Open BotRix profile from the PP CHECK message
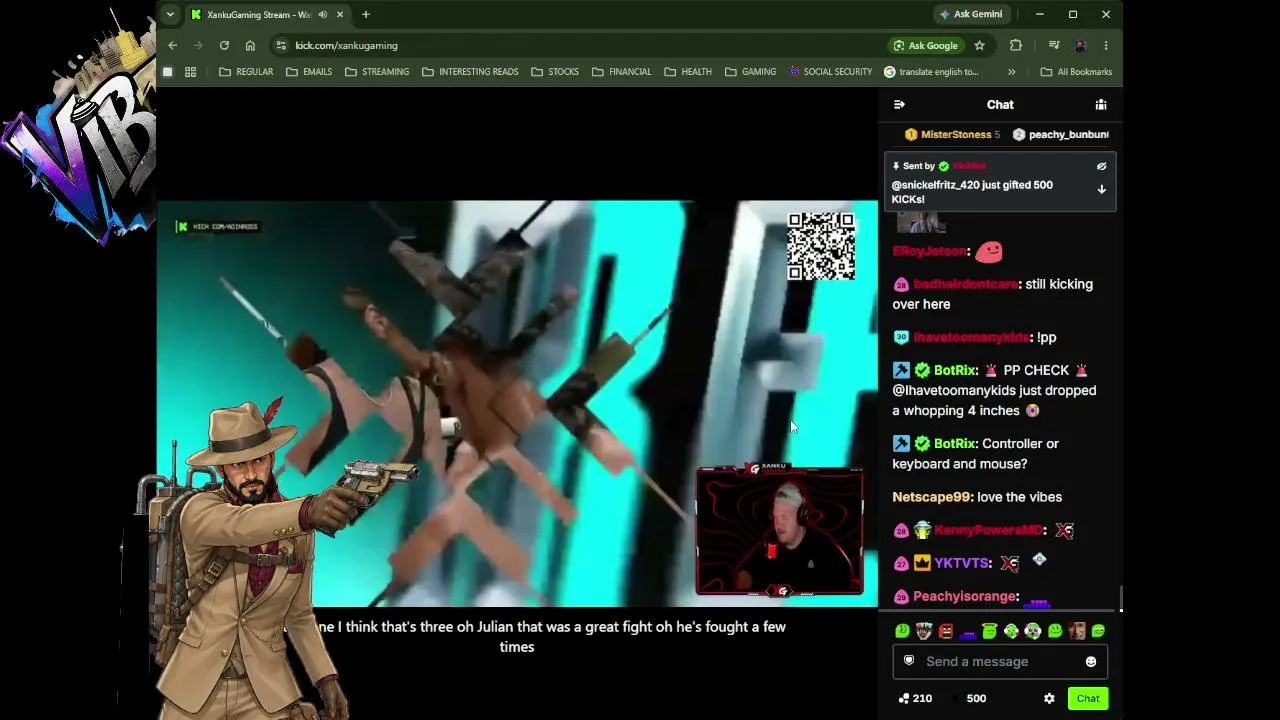The image size is (1280, 720). point(955,370)
